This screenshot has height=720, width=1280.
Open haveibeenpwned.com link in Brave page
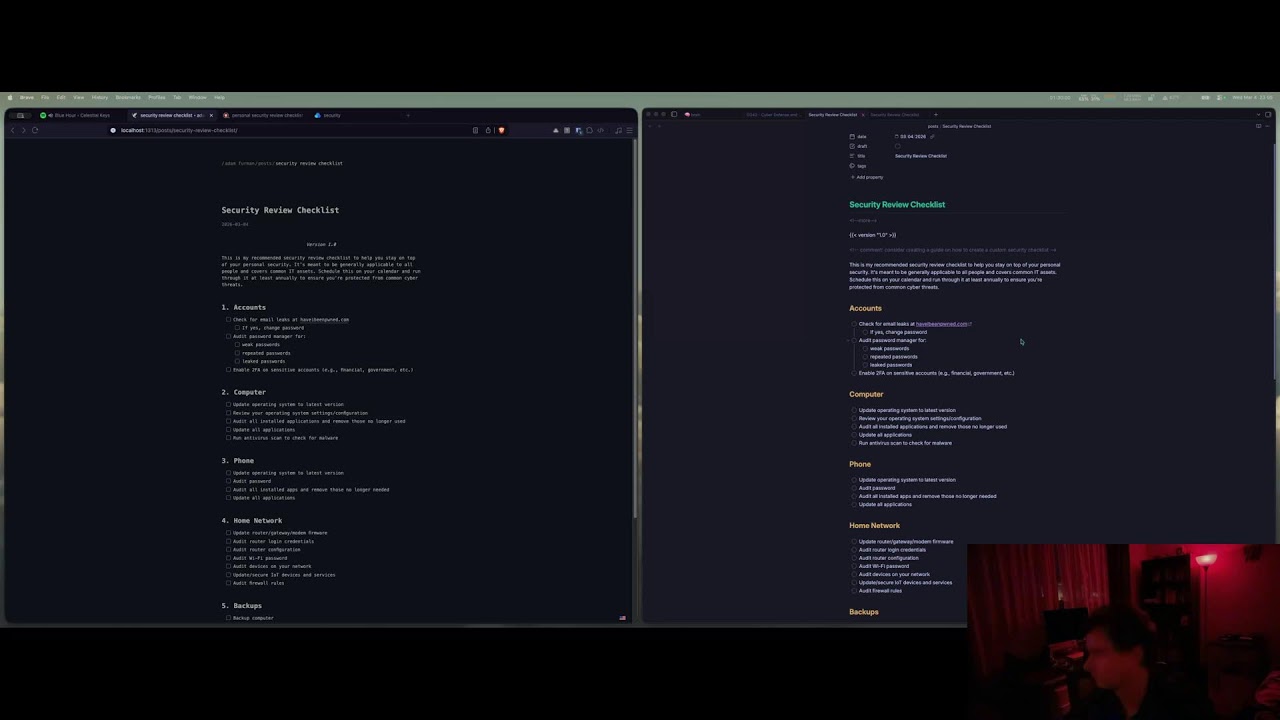pos(324,320)
